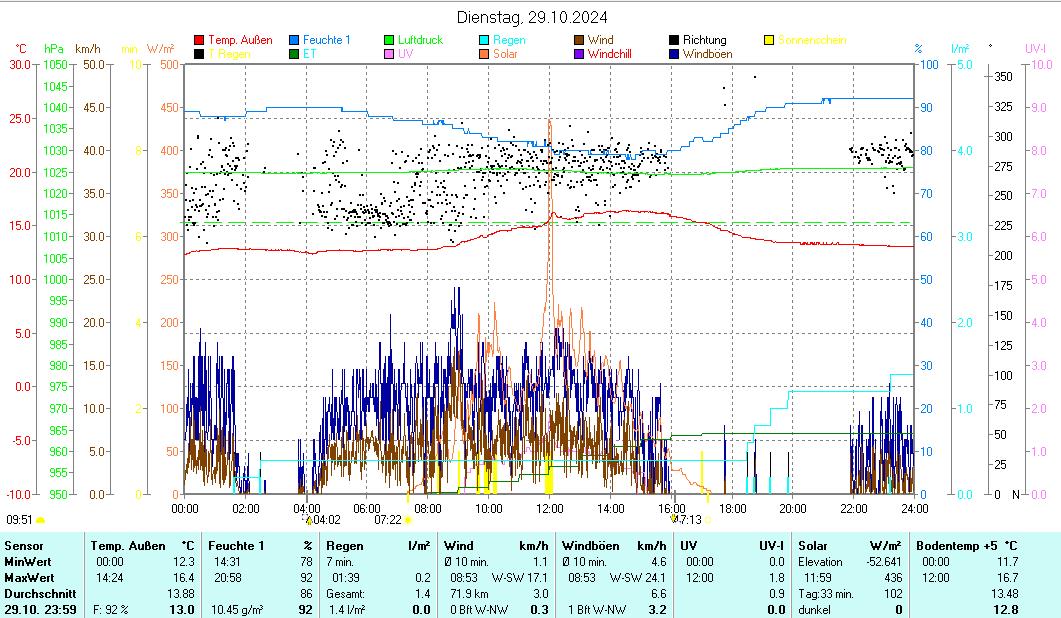This screenshot has width=1061, height=618.
Task: Click the brown Wind legend square
Action: tap(580, 40)
